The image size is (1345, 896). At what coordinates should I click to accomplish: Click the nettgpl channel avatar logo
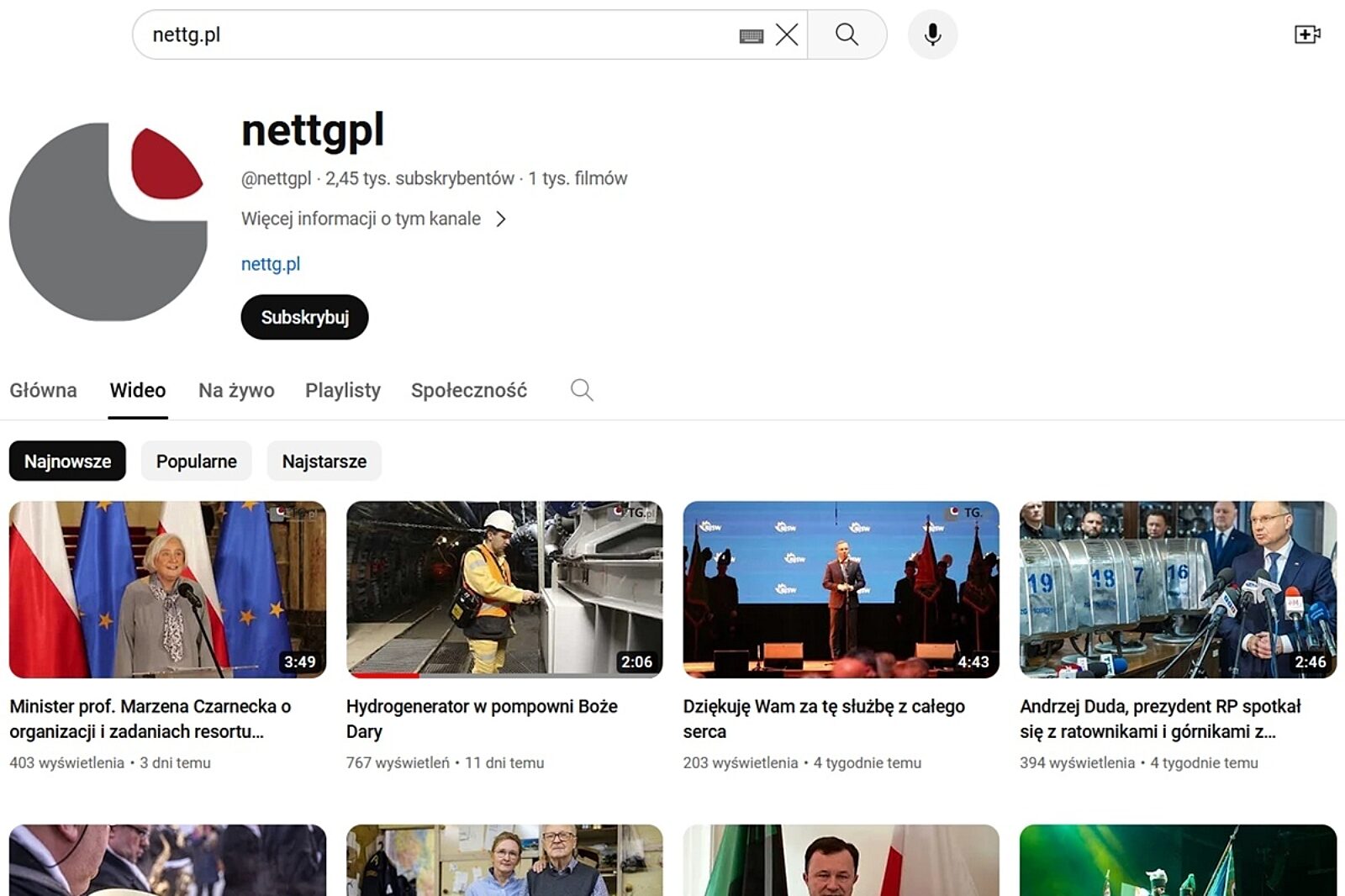[x=108, y=222]
